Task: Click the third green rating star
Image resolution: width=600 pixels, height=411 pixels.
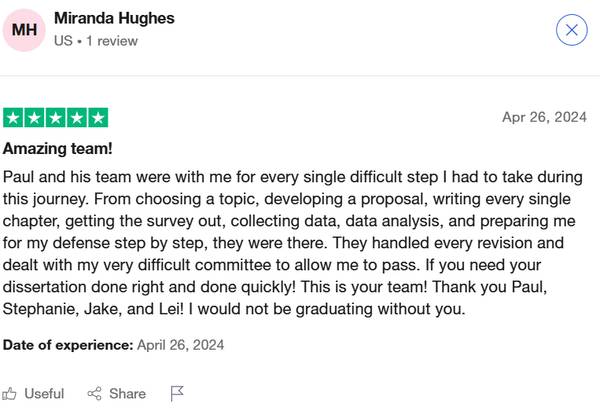Action: [x=55, y=118]
